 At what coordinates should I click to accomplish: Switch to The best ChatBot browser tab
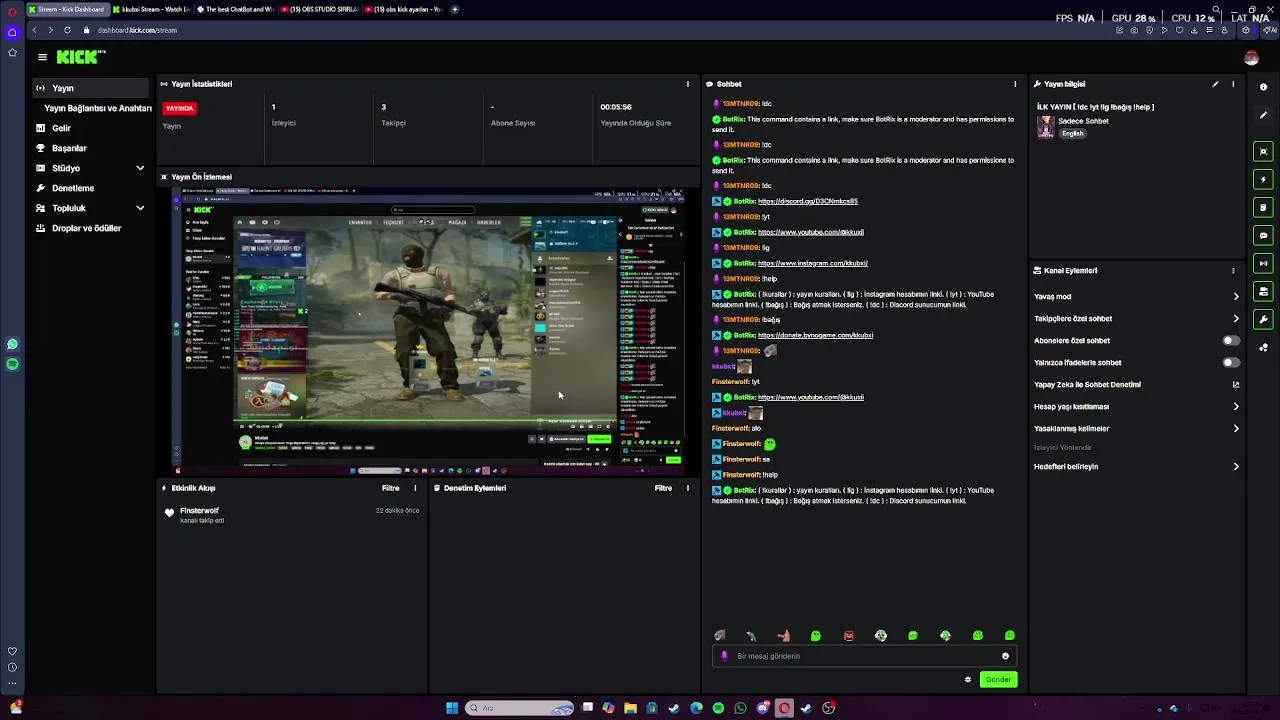tap(234, 9)
